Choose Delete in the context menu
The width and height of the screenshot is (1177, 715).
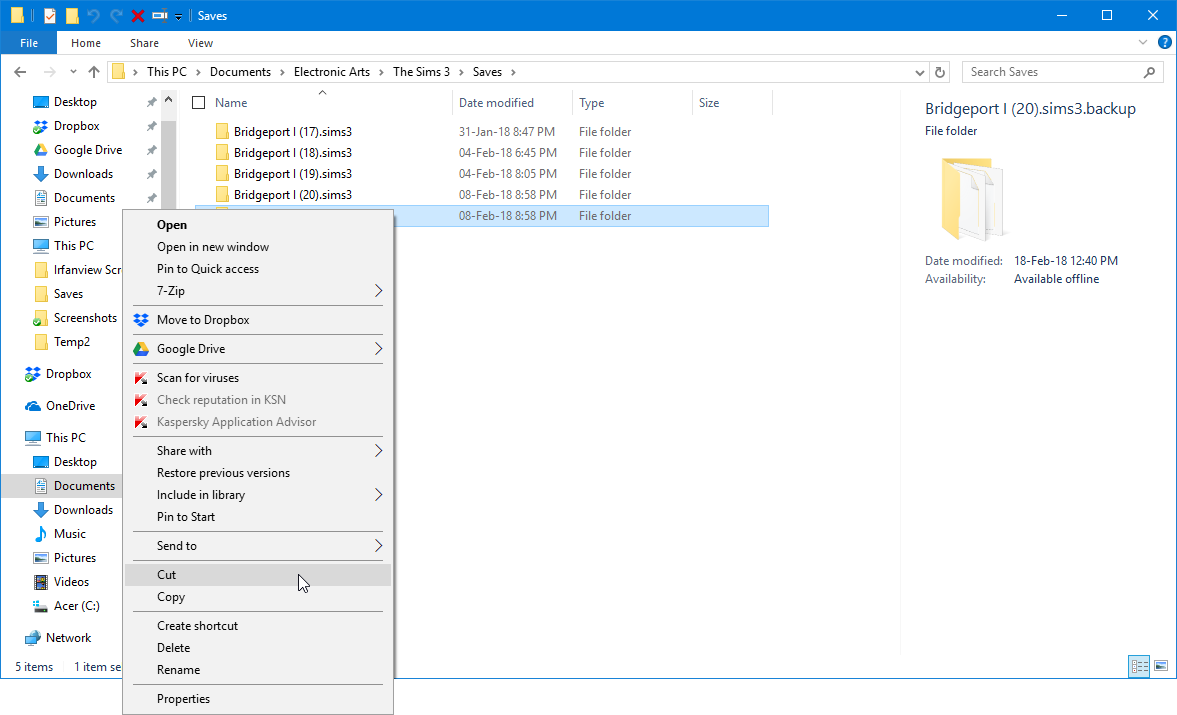pos(258,647)
